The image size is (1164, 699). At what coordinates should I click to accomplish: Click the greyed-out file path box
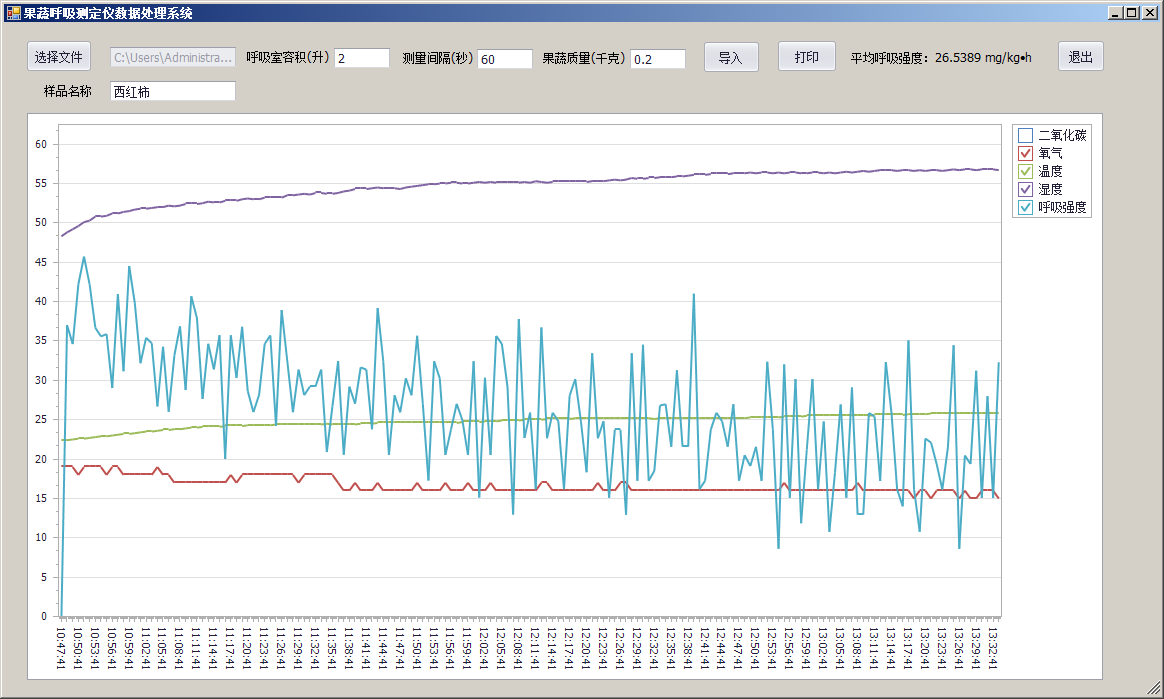(172, 58)
